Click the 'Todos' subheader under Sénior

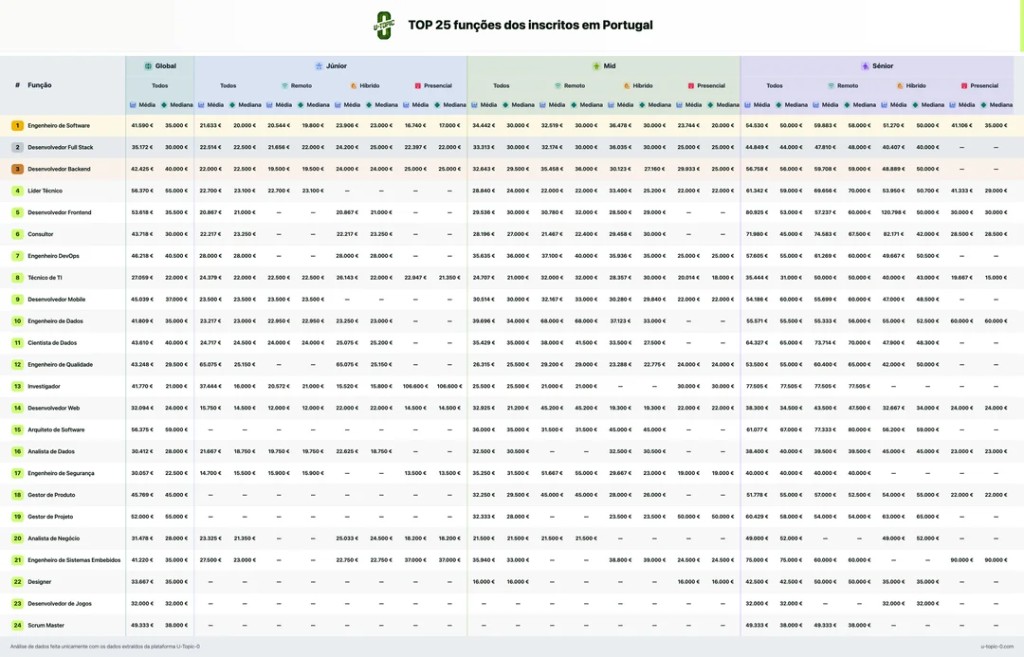[775, 86]
